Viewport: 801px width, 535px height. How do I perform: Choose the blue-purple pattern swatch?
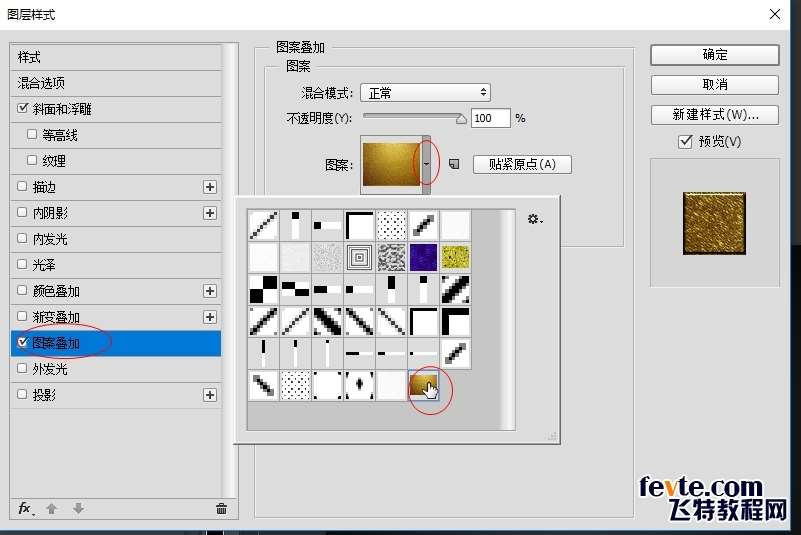coord(423,258)
